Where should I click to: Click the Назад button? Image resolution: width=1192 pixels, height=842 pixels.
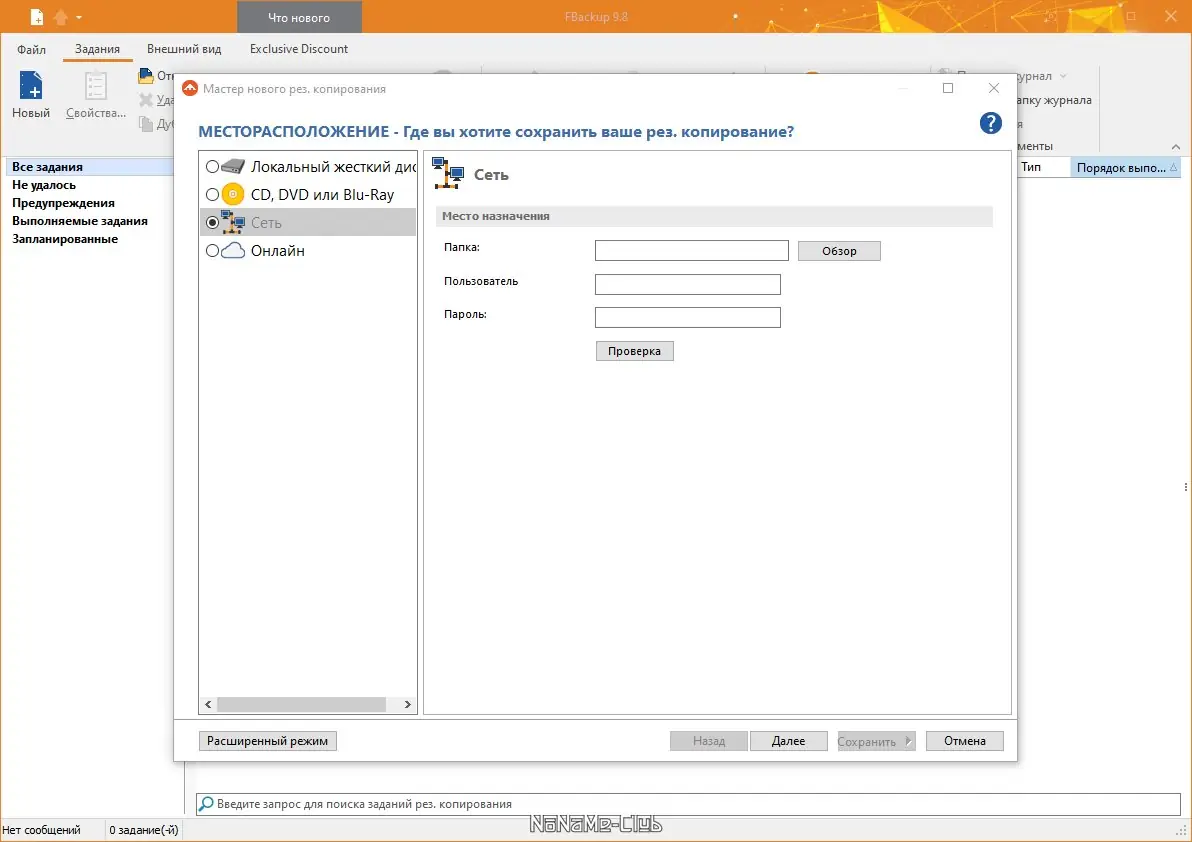[x=709, y=741]
